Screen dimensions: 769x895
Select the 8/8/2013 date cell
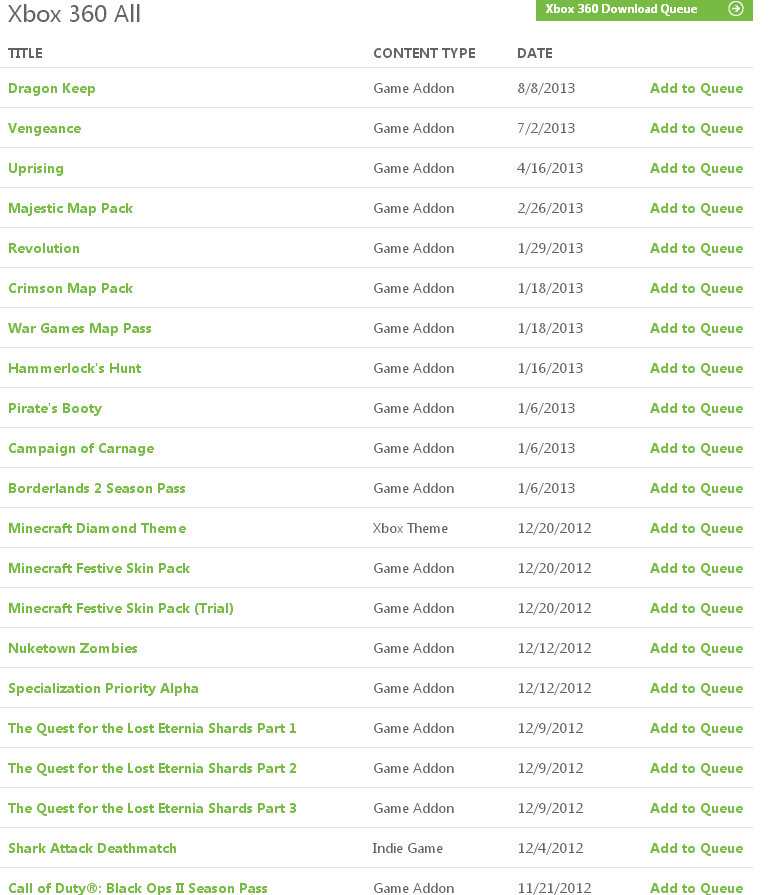coord(546,88)
